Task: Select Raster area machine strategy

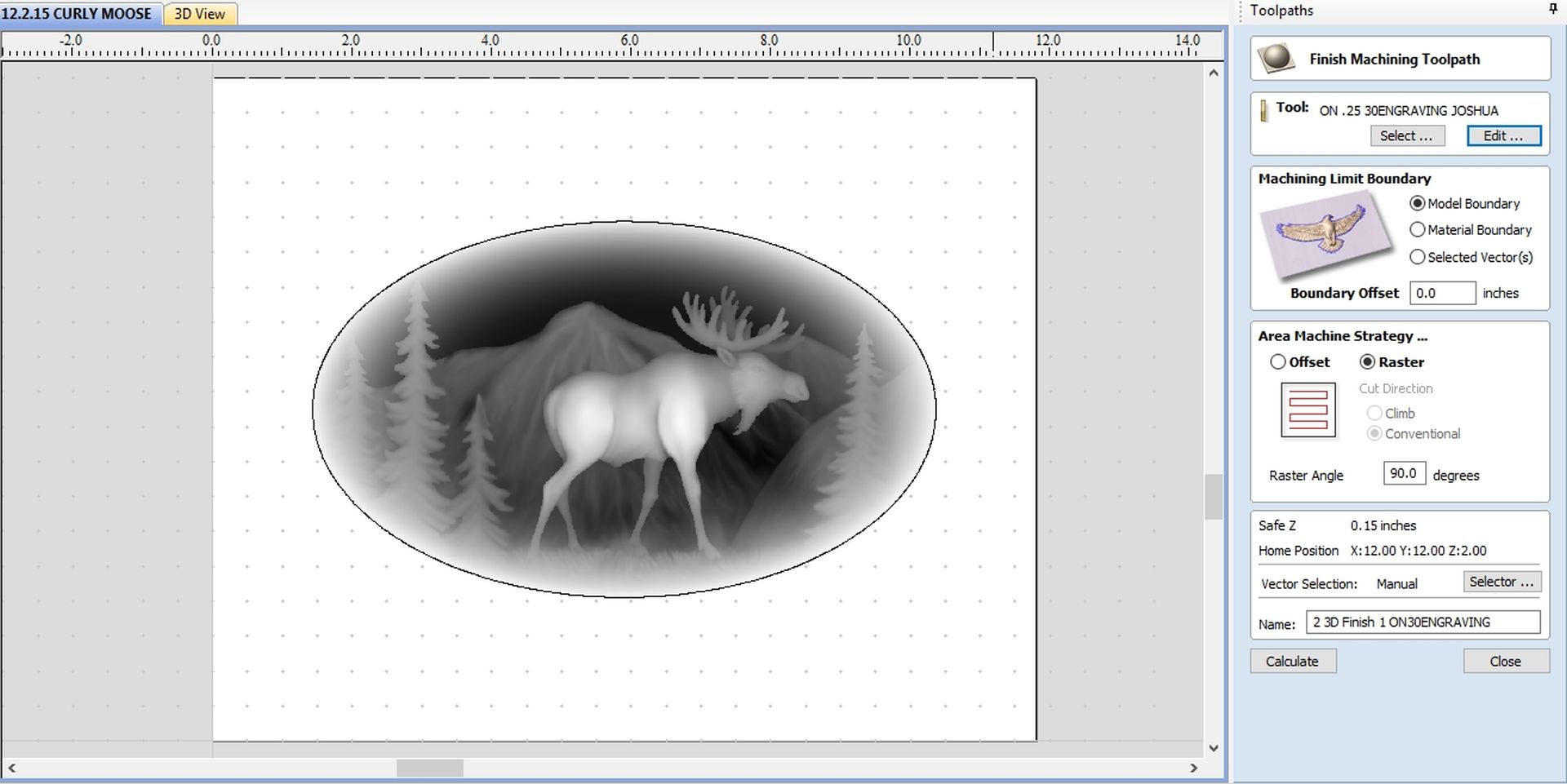Action: pos(1368,361)
